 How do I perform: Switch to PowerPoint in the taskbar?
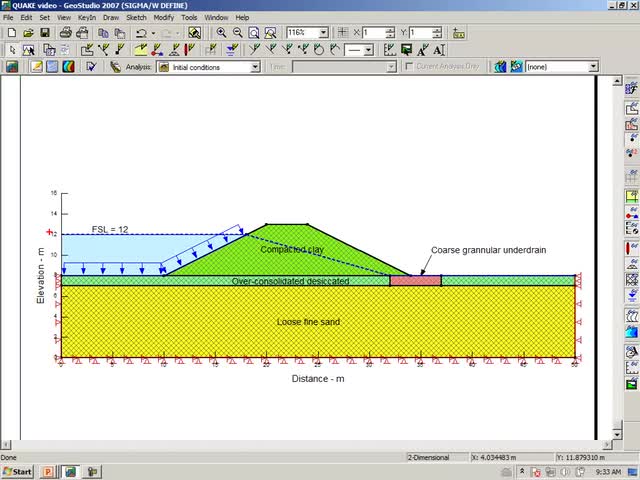47,471
